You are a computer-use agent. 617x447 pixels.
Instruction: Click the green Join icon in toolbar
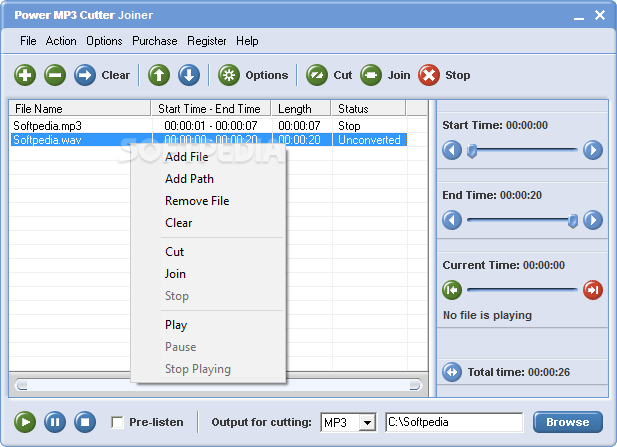(371, 75)
